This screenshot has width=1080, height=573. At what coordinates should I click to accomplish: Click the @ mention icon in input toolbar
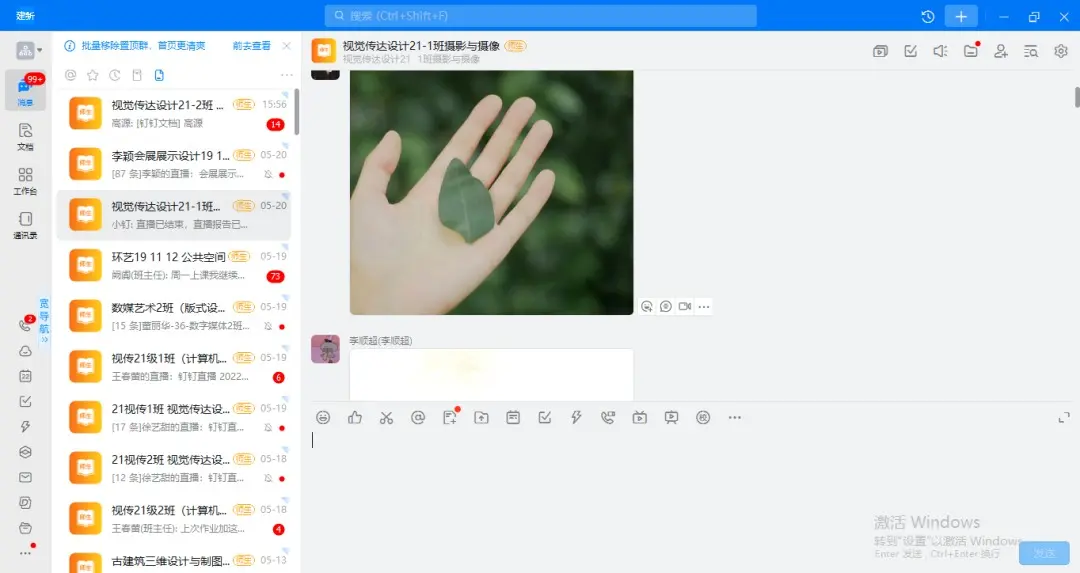(x=418, y=417)
